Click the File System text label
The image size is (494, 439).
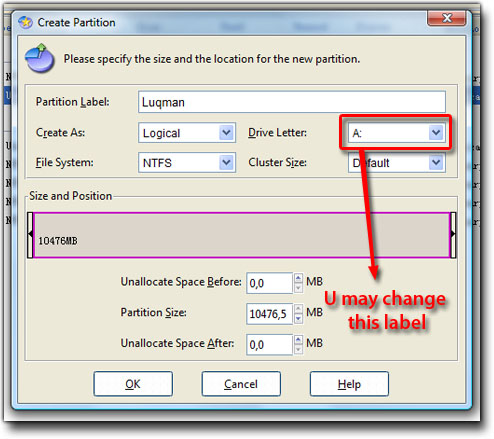pyautogui.click(x=65, y=163)
